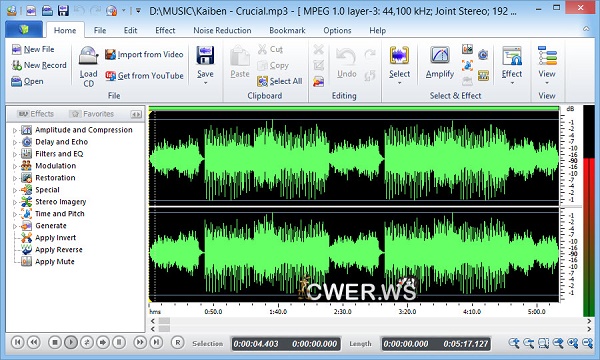The width and height of the screenshot is (600, 360).
Task: Choose Import from Video
Action: [144, 55]
